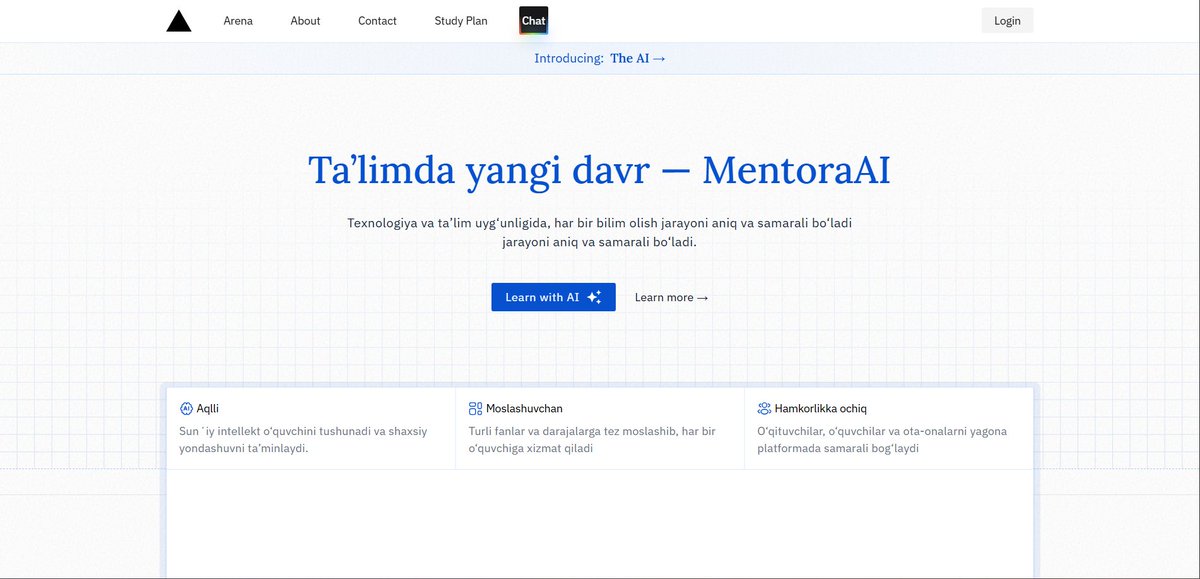Viewport: 1200px width, 579px height.
Task: Open the Chat button in navbar
Action: 534,20
